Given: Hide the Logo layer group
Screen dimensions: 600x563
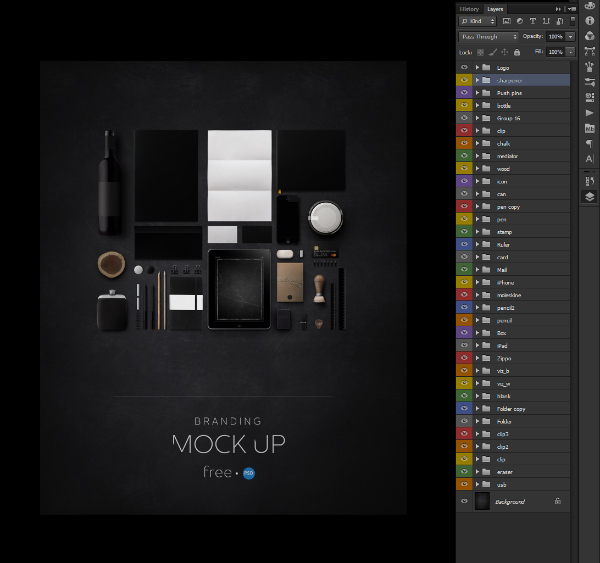Looking at the screenshot, I should point(464,68).
